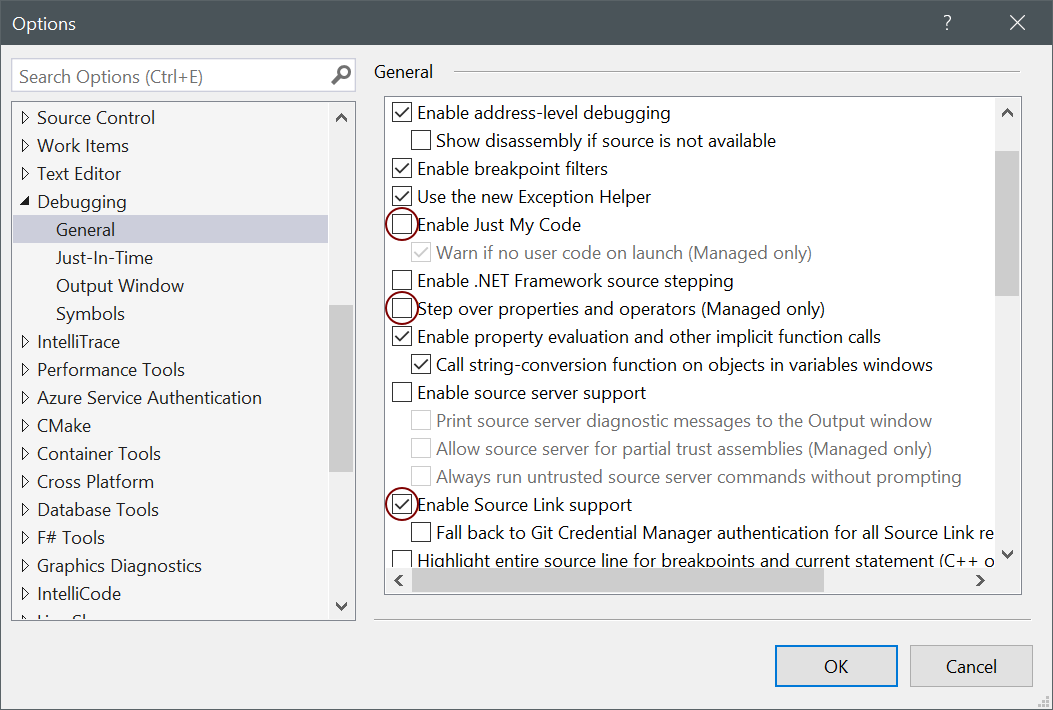Screen dimensions: 1053x710
Task: Select the IntelliTrace label
Action: (x=78, y=342)
